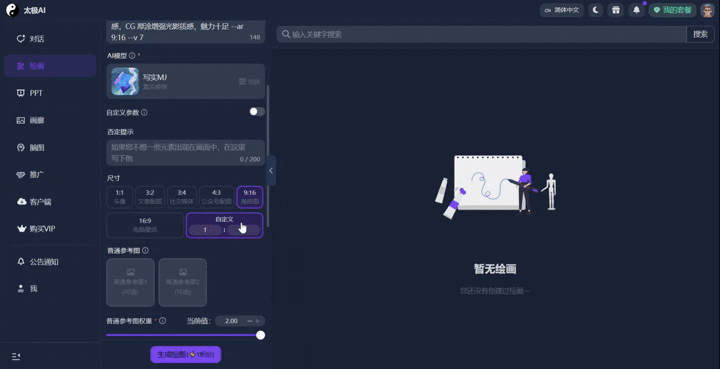Screen dimensions: 720x369
Task: Click the 否定提示 text field
Action: (186, 152)
